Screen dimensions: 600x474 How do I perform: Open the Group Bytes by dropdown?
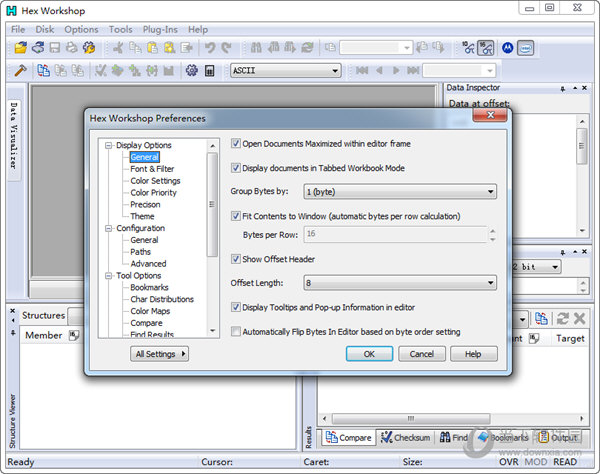[x=400, y=192]
